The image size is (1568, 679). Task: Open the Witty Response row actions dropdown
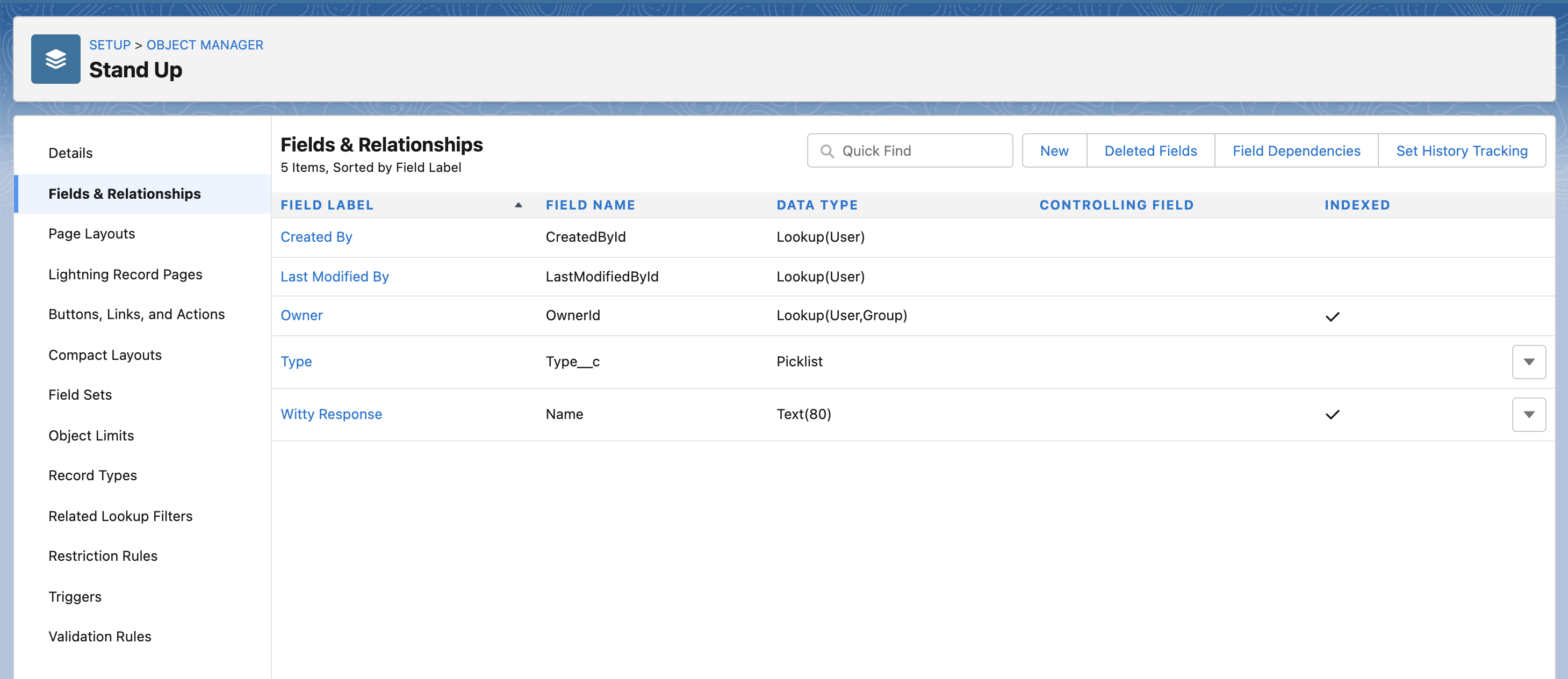(1528, 414)
